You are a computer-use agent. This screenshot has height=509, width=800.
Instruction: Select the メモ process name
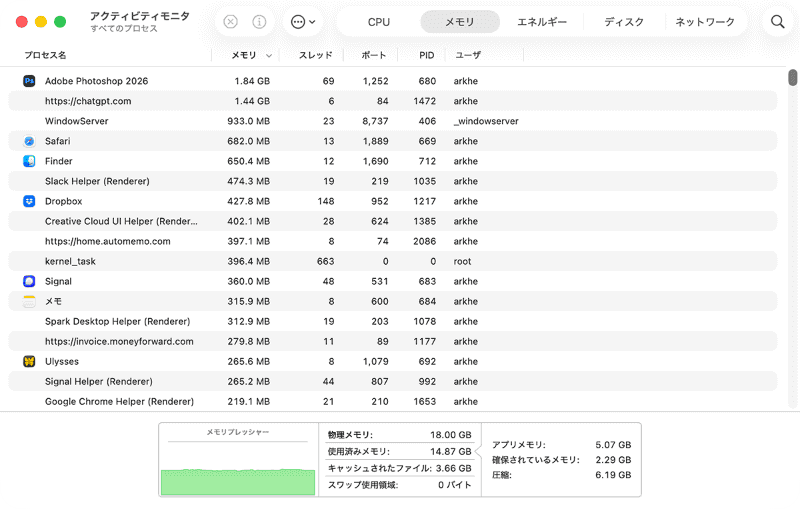(x=53, y=301)
